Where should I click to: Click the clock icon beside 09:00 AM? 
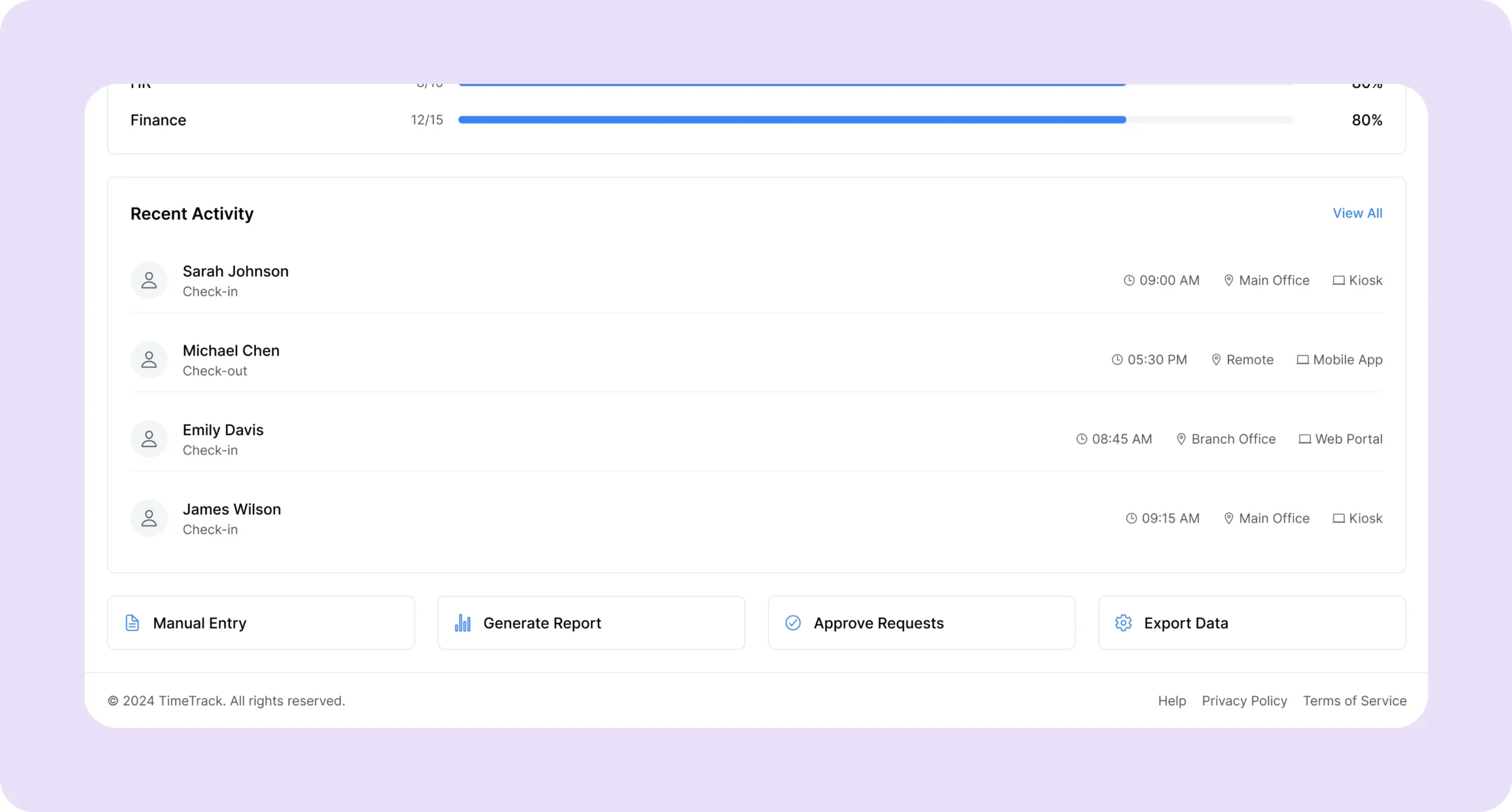(x=1129, y=281)
